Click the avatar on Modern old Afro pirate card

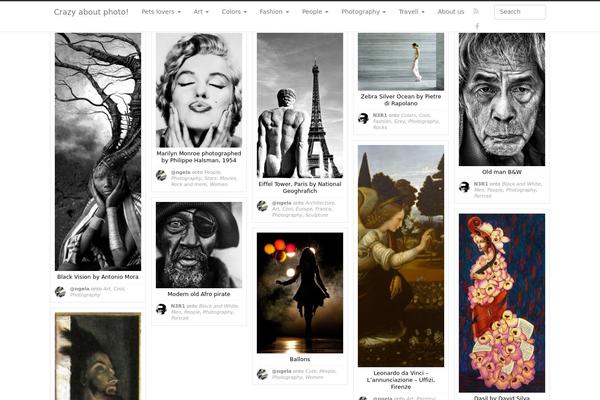coord(161,309)
